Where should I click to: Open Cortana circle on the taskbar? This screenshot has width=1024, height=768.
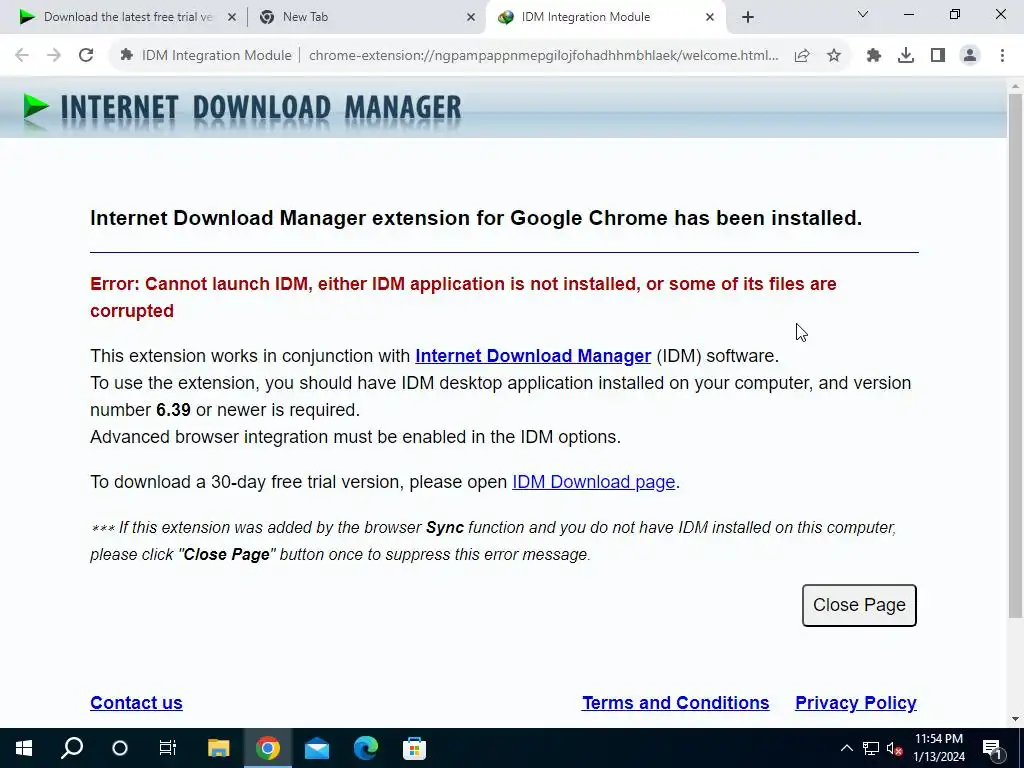pos(120,748)
